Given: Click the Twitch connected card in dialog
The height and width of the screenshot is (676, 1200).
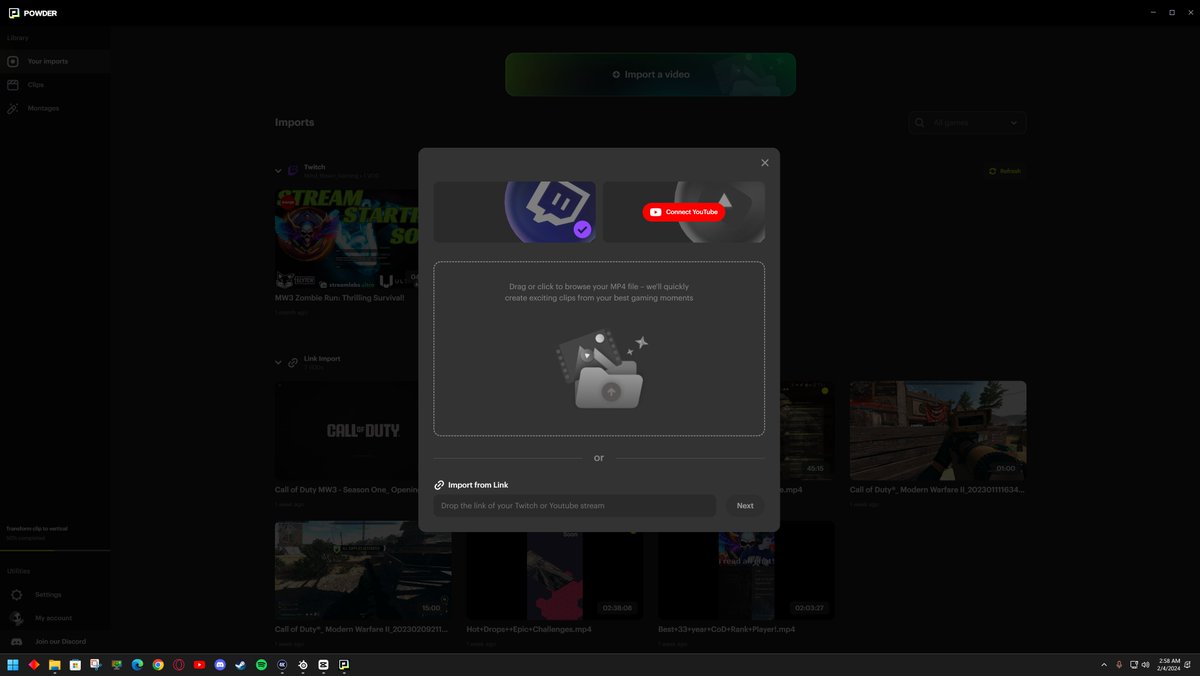Looking at the screenshot, I should 514,212.
